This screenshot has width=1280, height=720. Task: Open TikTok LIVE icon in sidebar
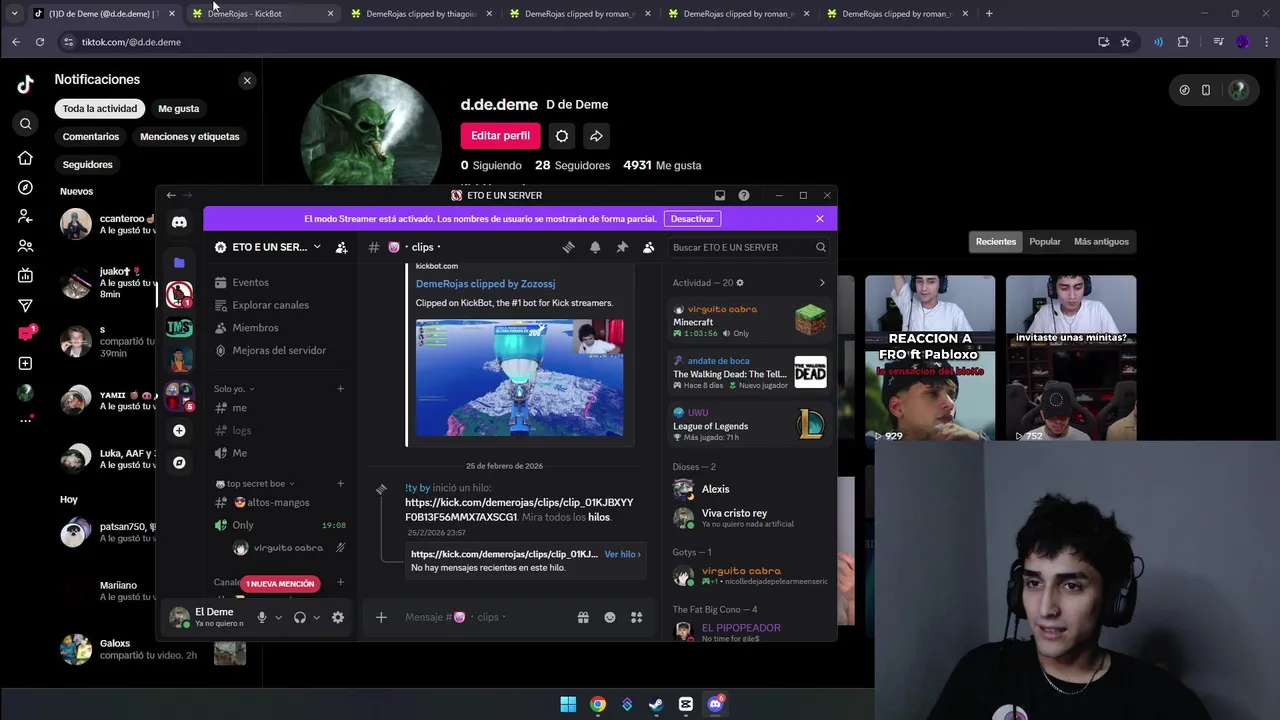point(25,276)
